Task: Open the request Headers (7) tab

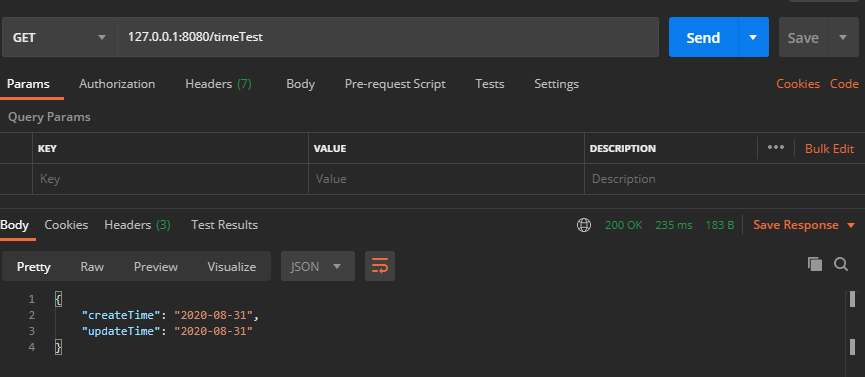Action: (218, 84)
